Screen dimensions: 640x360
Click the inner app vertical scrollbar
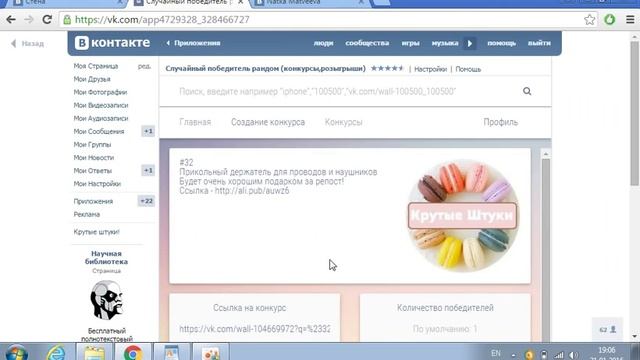click(x=546, y=249)
